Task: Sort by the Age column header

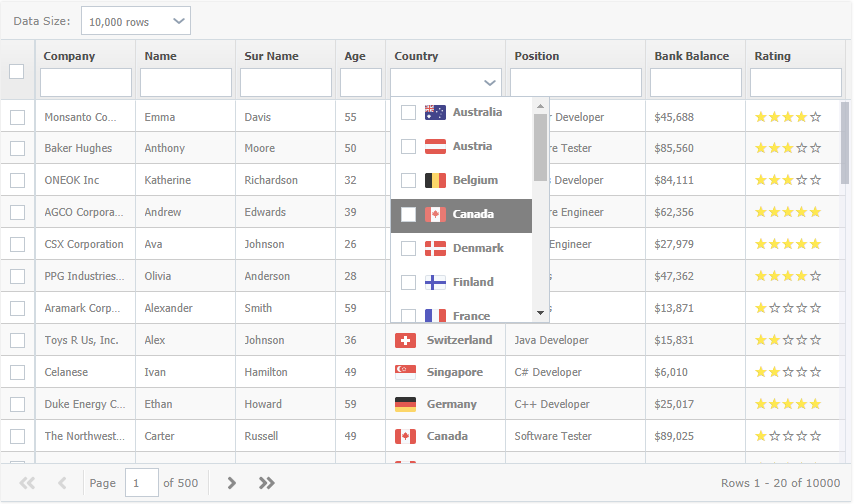Action: [355, 56]
